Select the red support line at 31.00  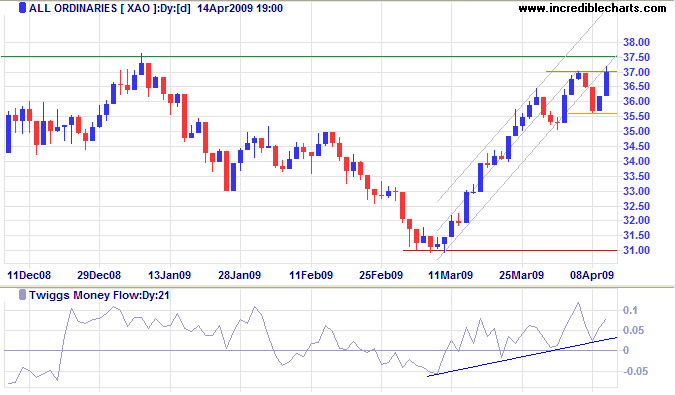pyautogui.click(x=510, y=250)
